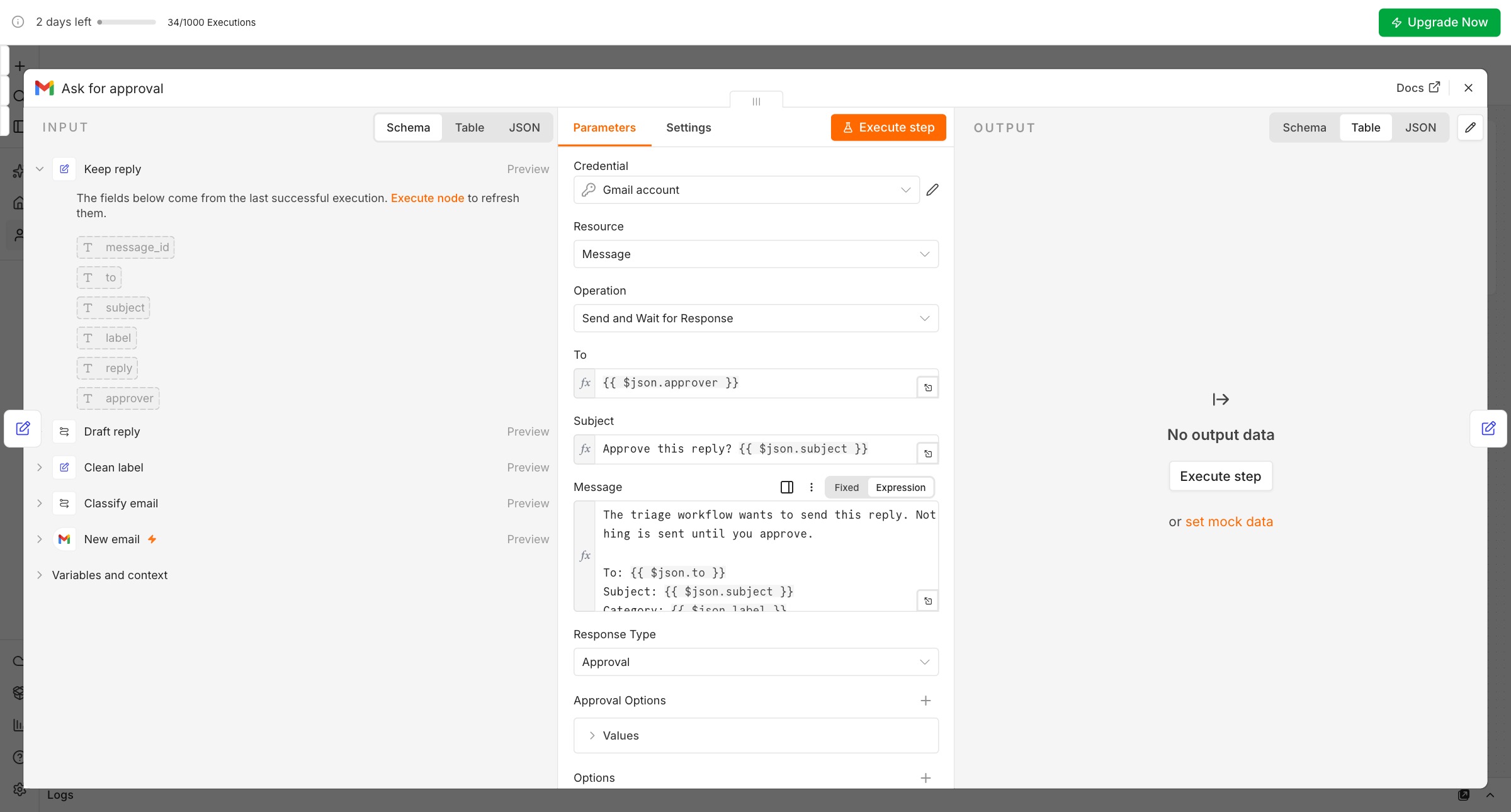
Task: Expand the Clean label input node
Action: pyautogui.click(x=40, y=468)
